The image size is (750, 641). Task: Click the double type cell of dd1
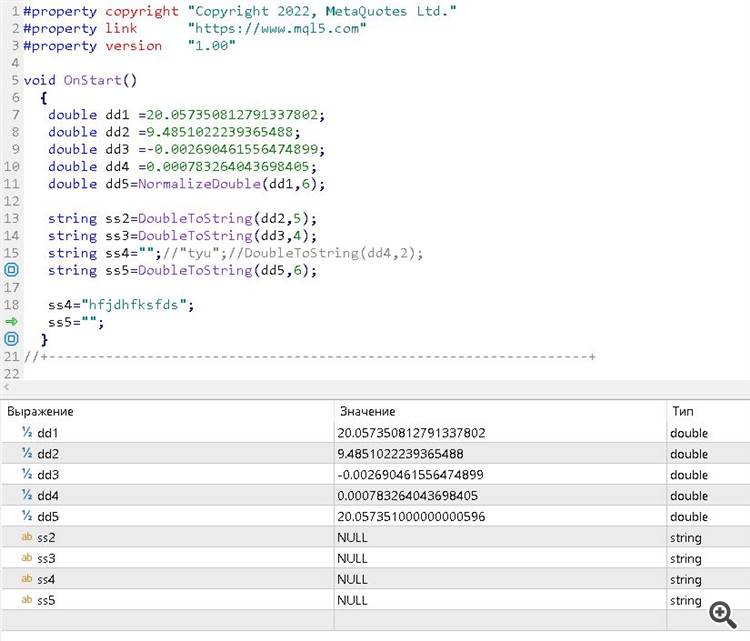(689, 433)
